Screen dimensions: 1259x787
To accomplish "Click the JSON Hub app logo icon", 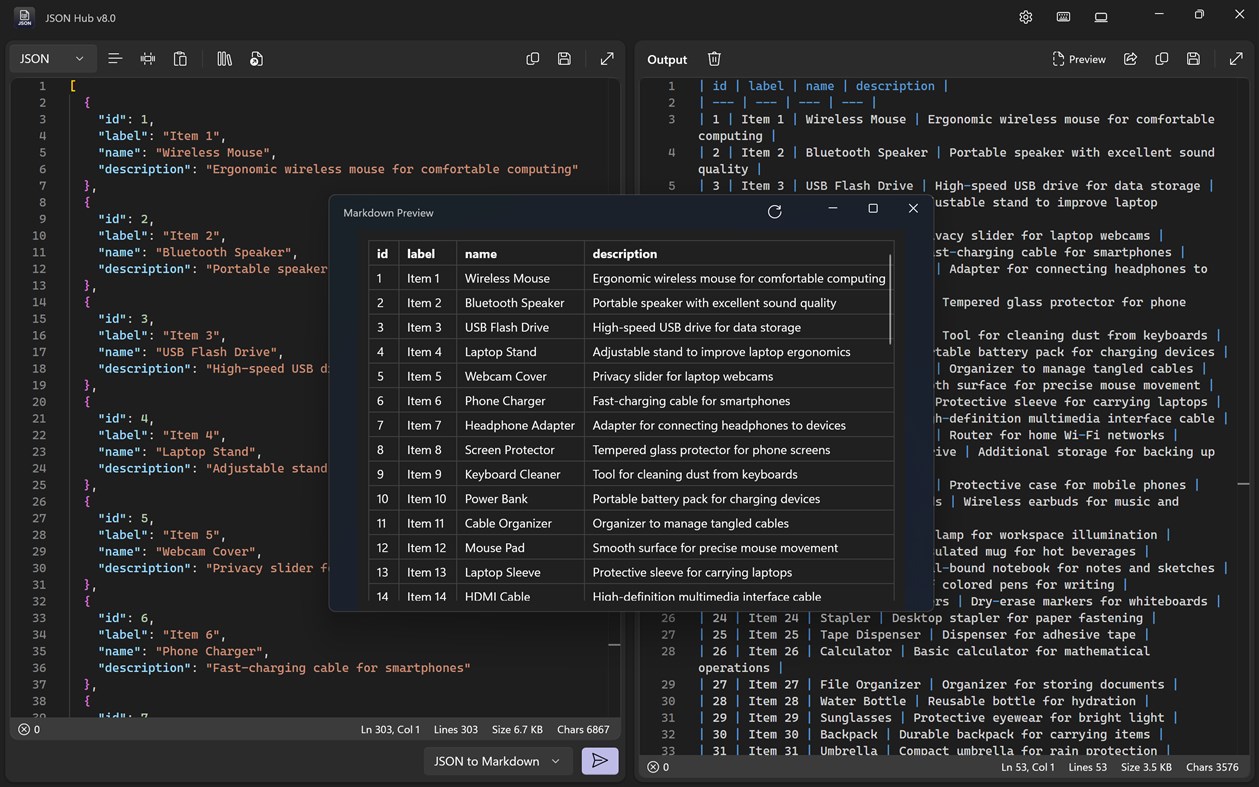I will click(24, 17).
